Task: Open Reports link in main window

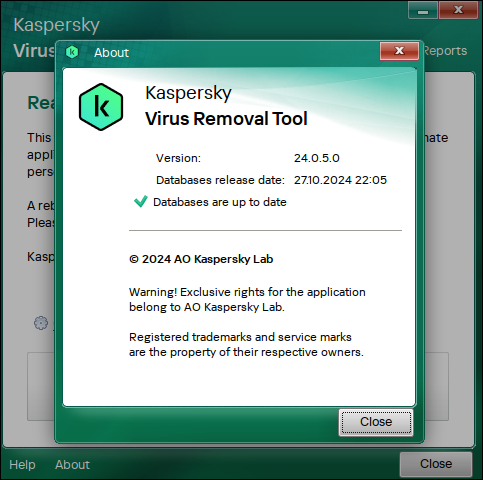Action: 445,51
